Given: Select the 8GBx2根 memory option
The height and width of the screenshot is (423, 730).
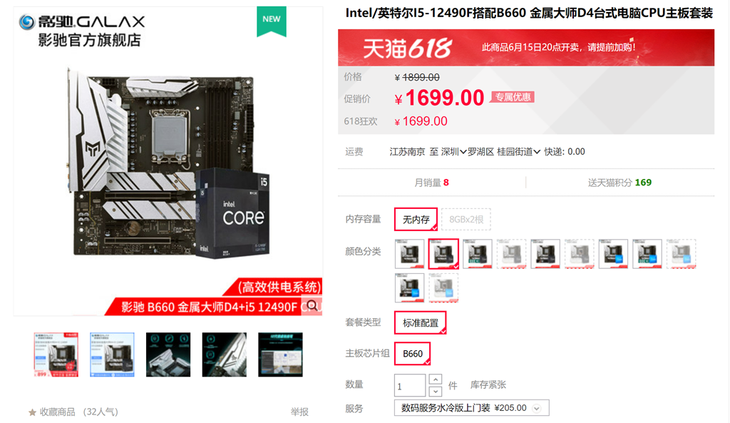Looking at the screenshot, I should coord(466,219).
